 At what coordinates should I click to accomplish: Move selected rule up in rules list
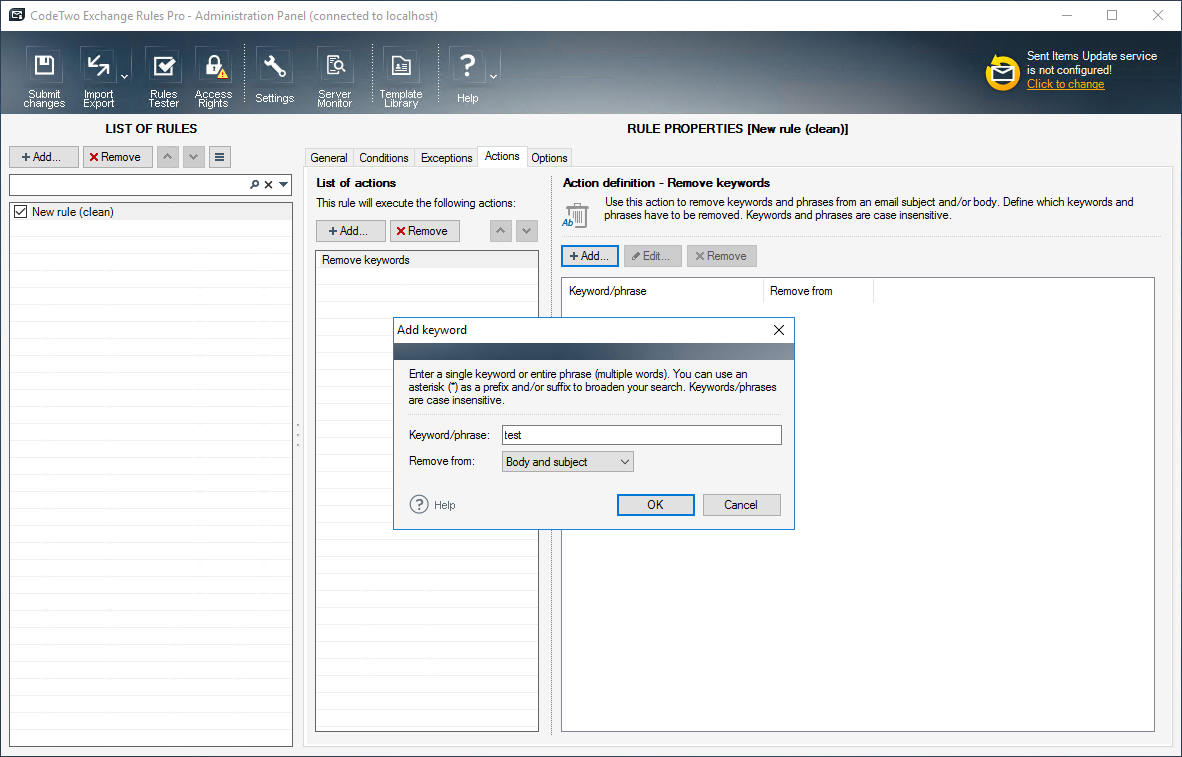pos(167,157)
